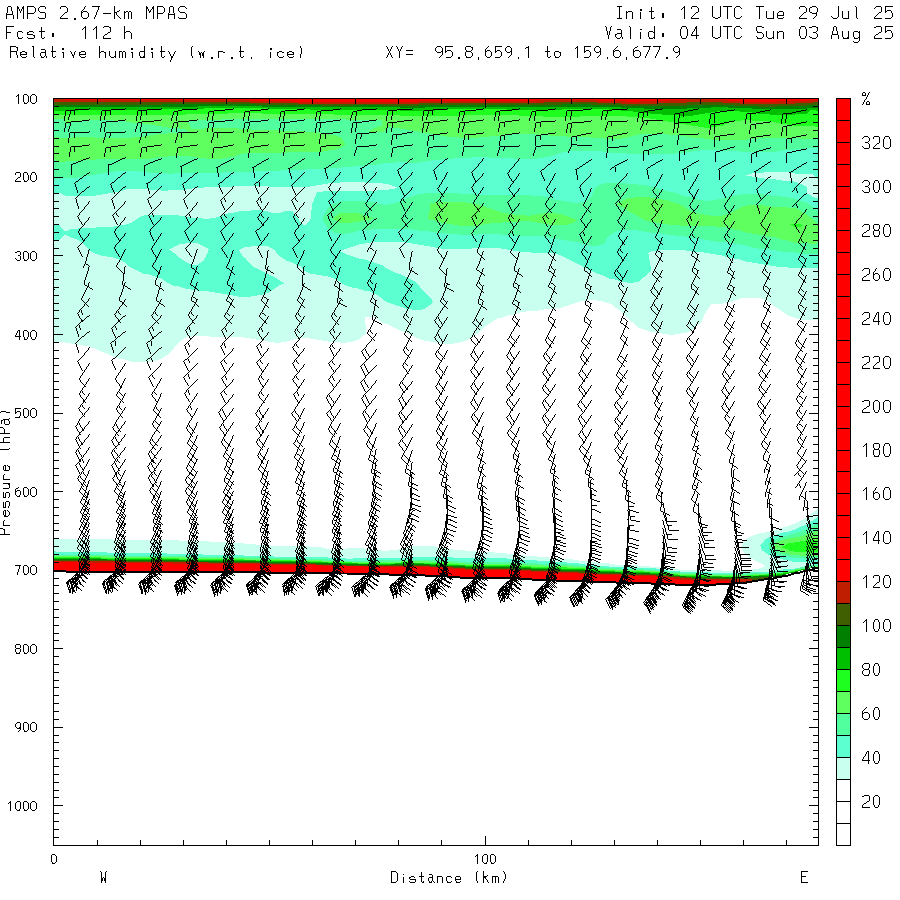The width and height of the screenshot is (900, 900).
Task: Click the bright green colorbar segment at 80
Action: (x=843, y=681)
